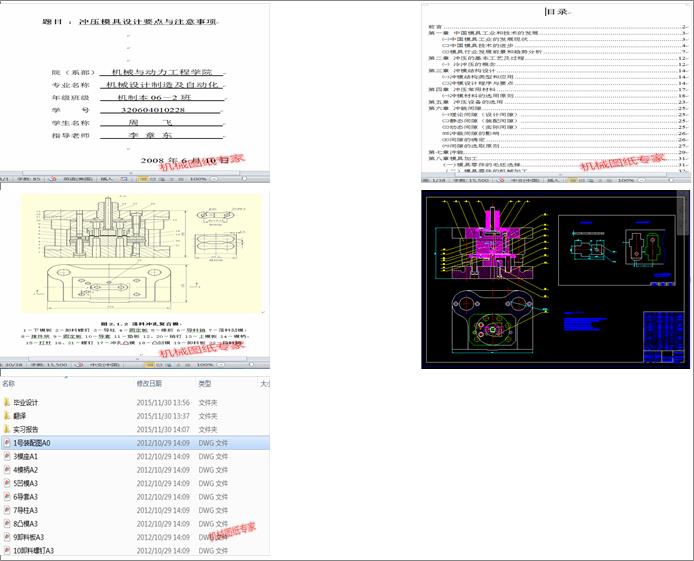694x561 pixels.
Task: Click the DWG icon of 6导套A3
Action: pyautogui.click(x=7, y=496)
